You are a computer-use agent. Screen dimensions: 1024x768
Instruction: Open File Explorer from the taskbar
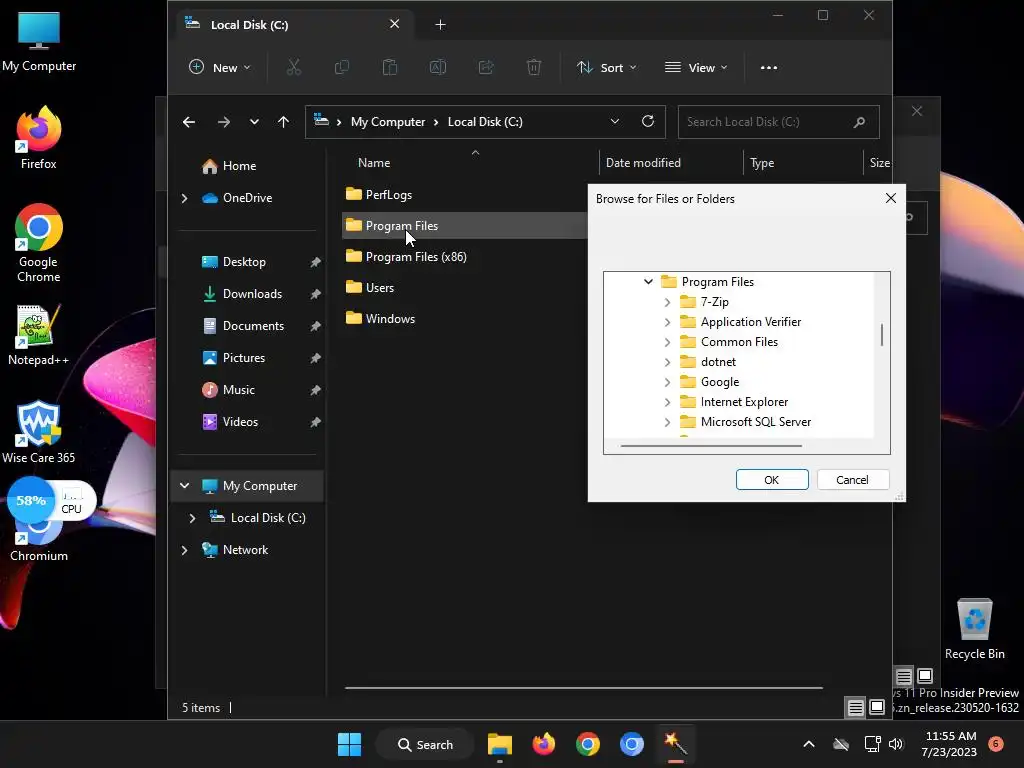[x=500, y=744]
